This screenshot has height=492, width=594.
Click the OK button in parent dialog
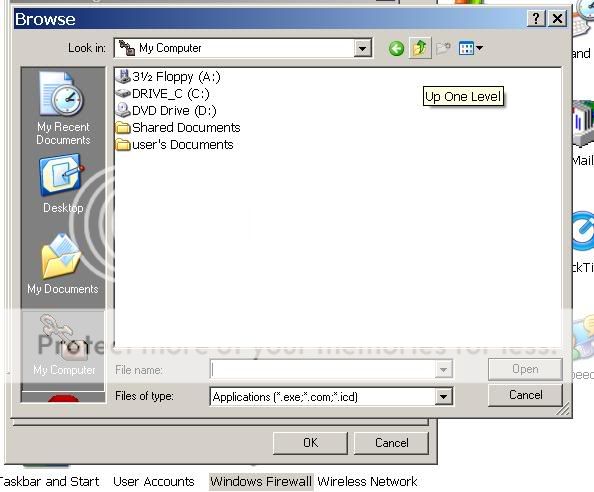click(x=310, y=443)
